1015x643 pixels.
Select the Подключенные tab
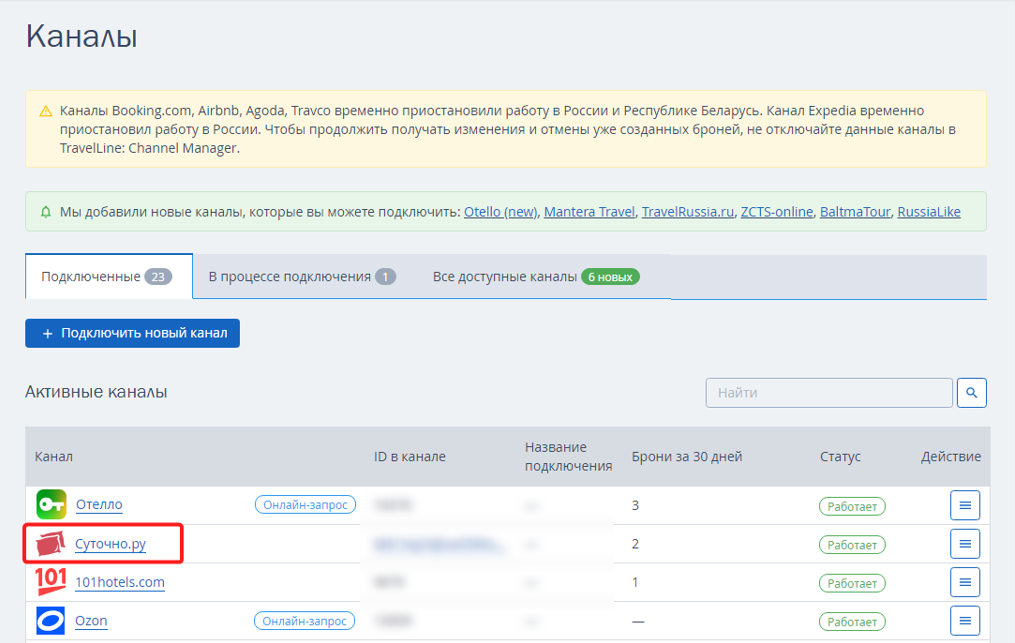[x=109, y=276]
